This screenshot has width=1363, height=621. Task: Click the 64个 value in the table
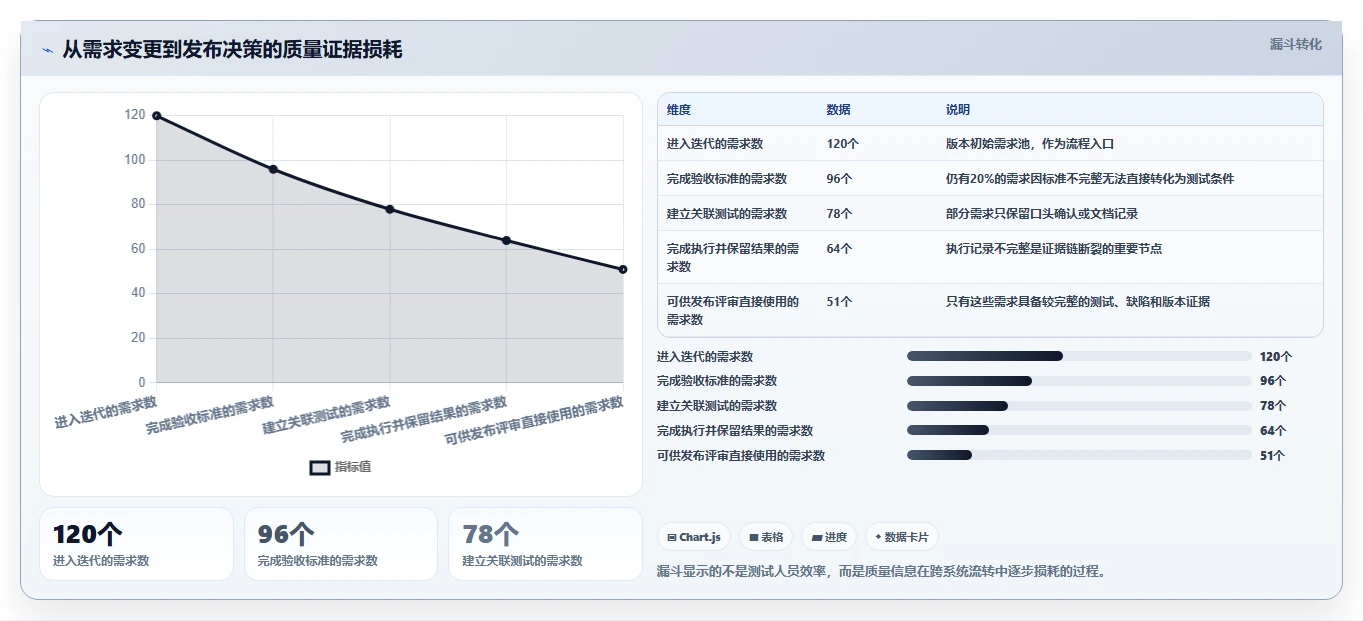[x=840, y=249]
